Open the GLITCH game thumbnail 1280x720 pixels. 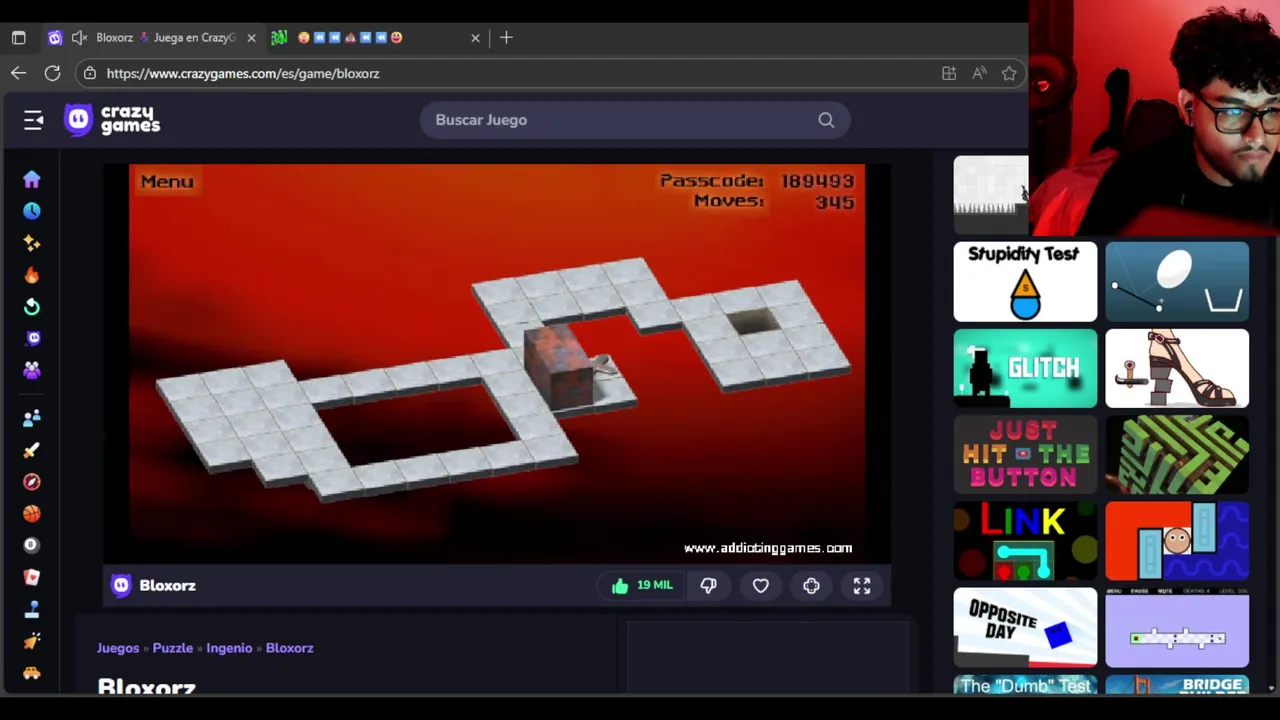coord(1025,368)
